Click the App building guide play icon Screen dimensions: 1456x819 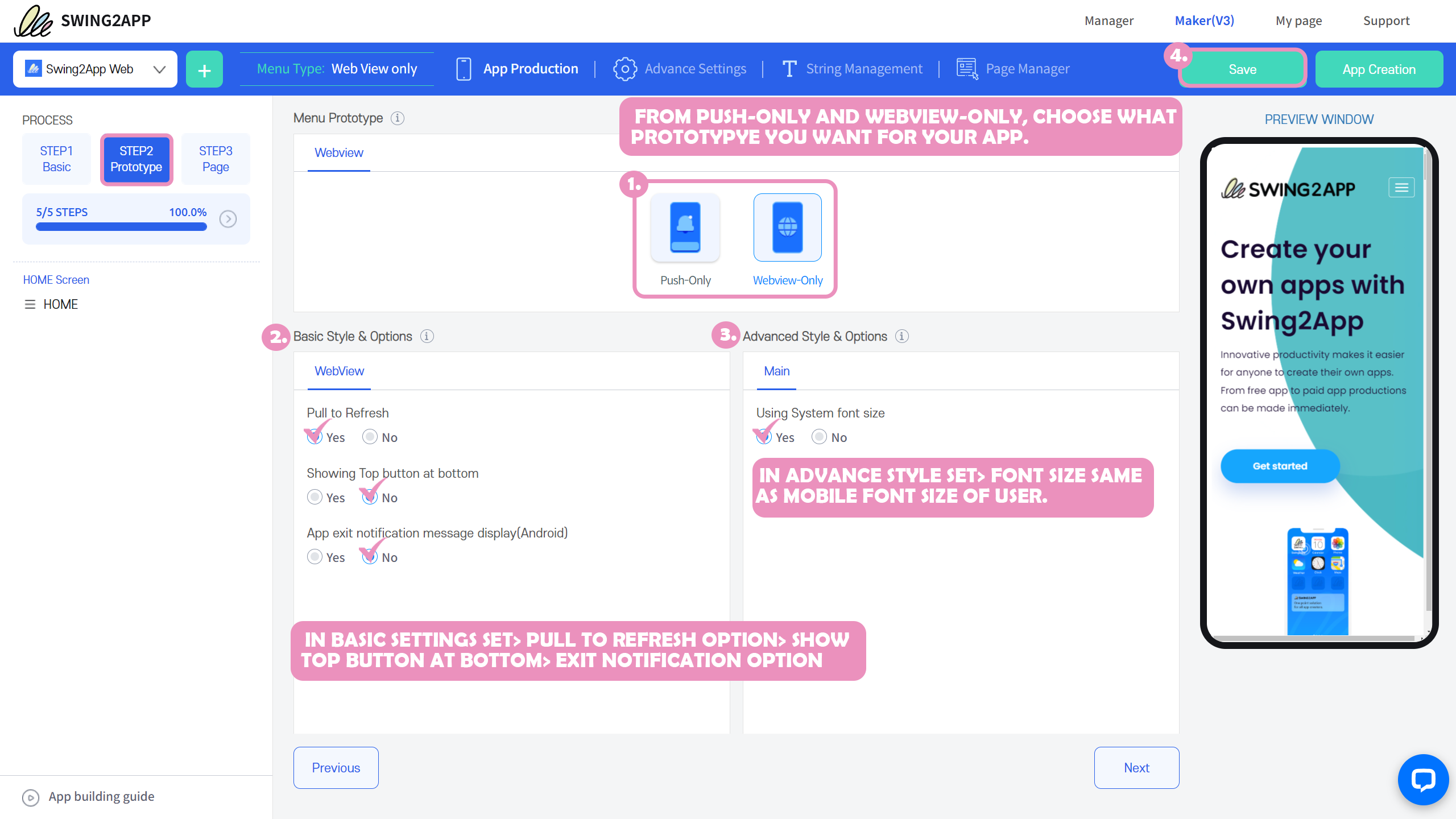coord(31,797)
